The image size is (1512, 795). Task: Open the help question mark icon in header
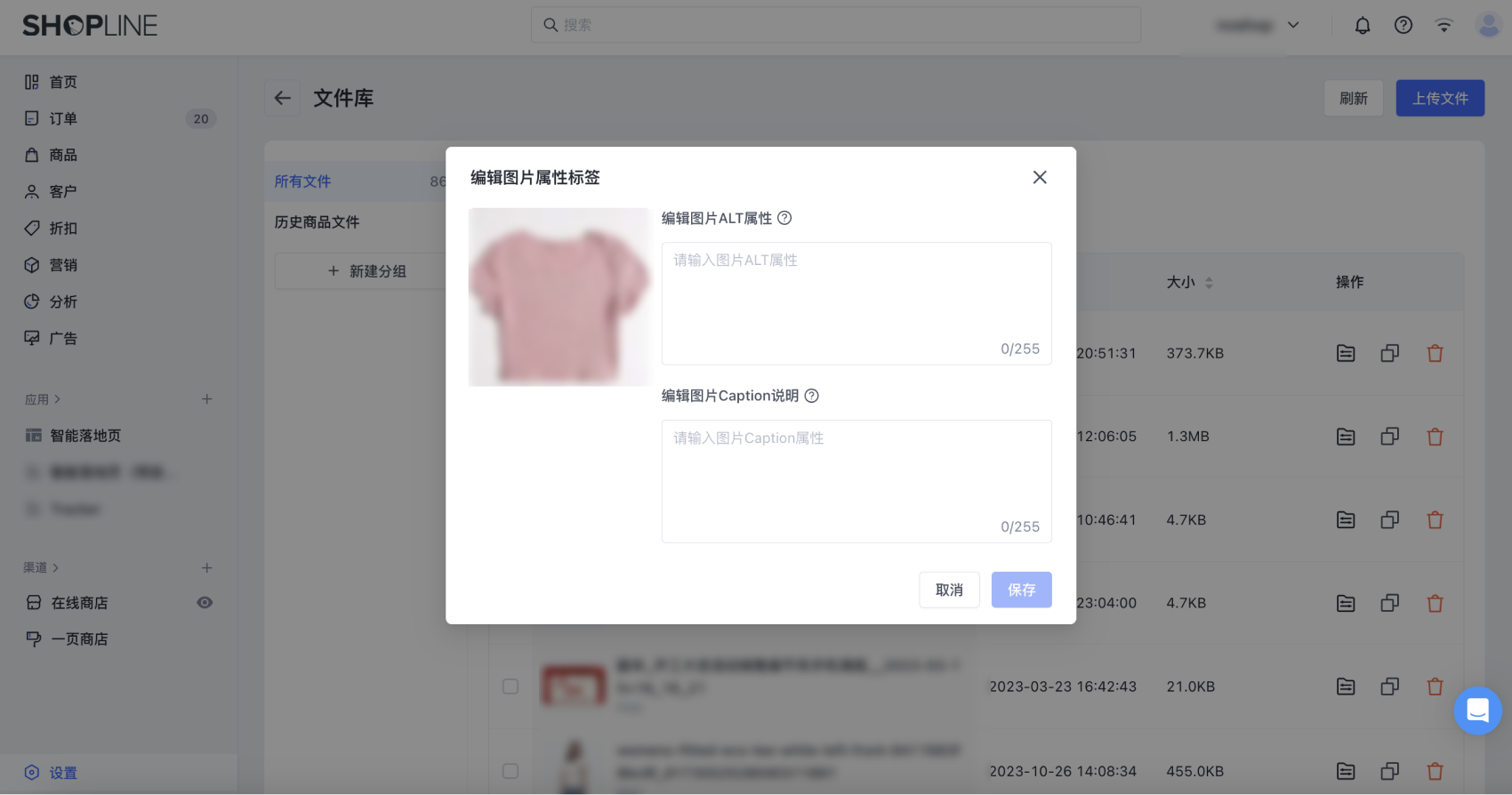point(1403,26)
